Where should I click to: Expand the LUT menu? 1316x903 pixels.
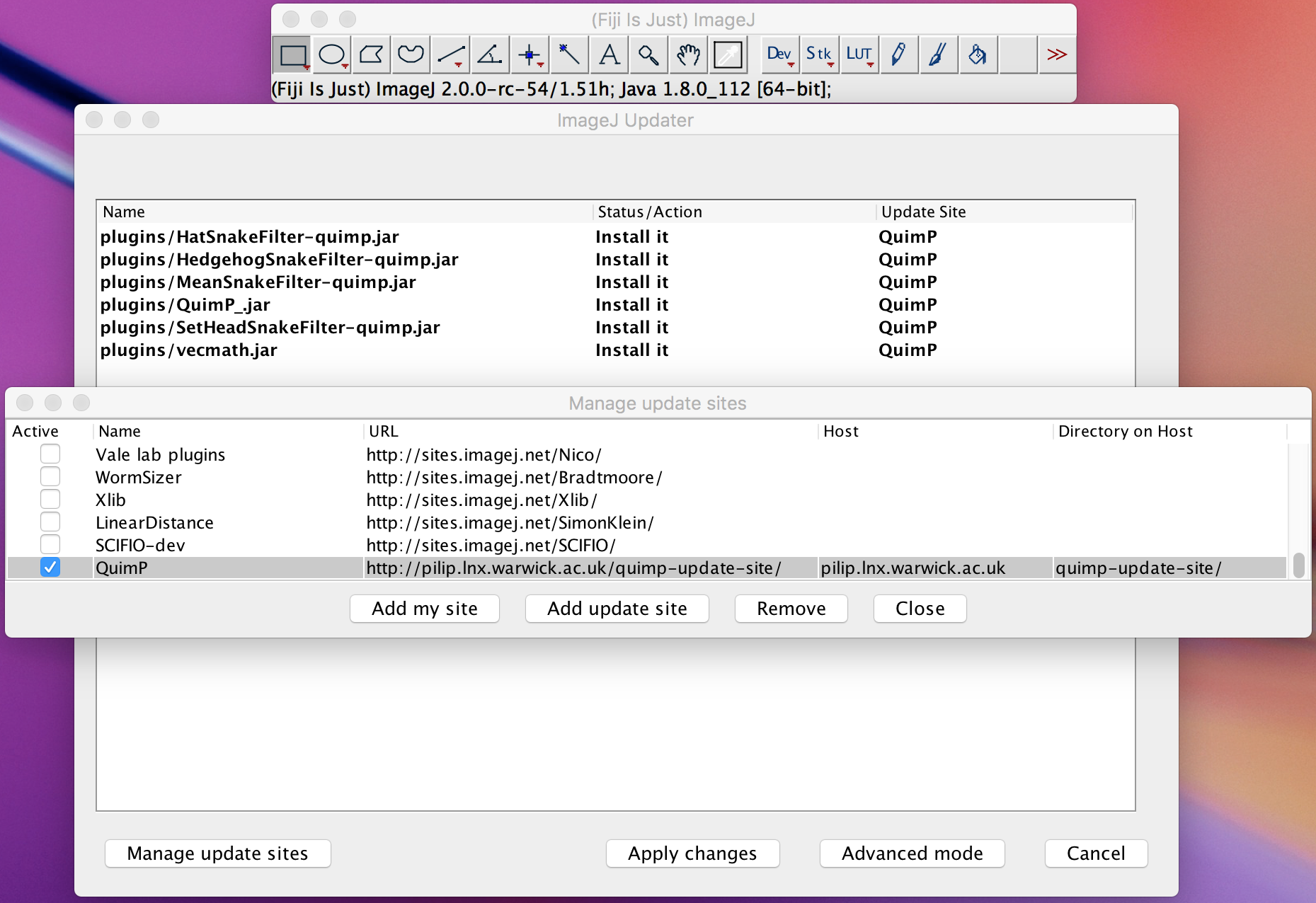[859, 54]
